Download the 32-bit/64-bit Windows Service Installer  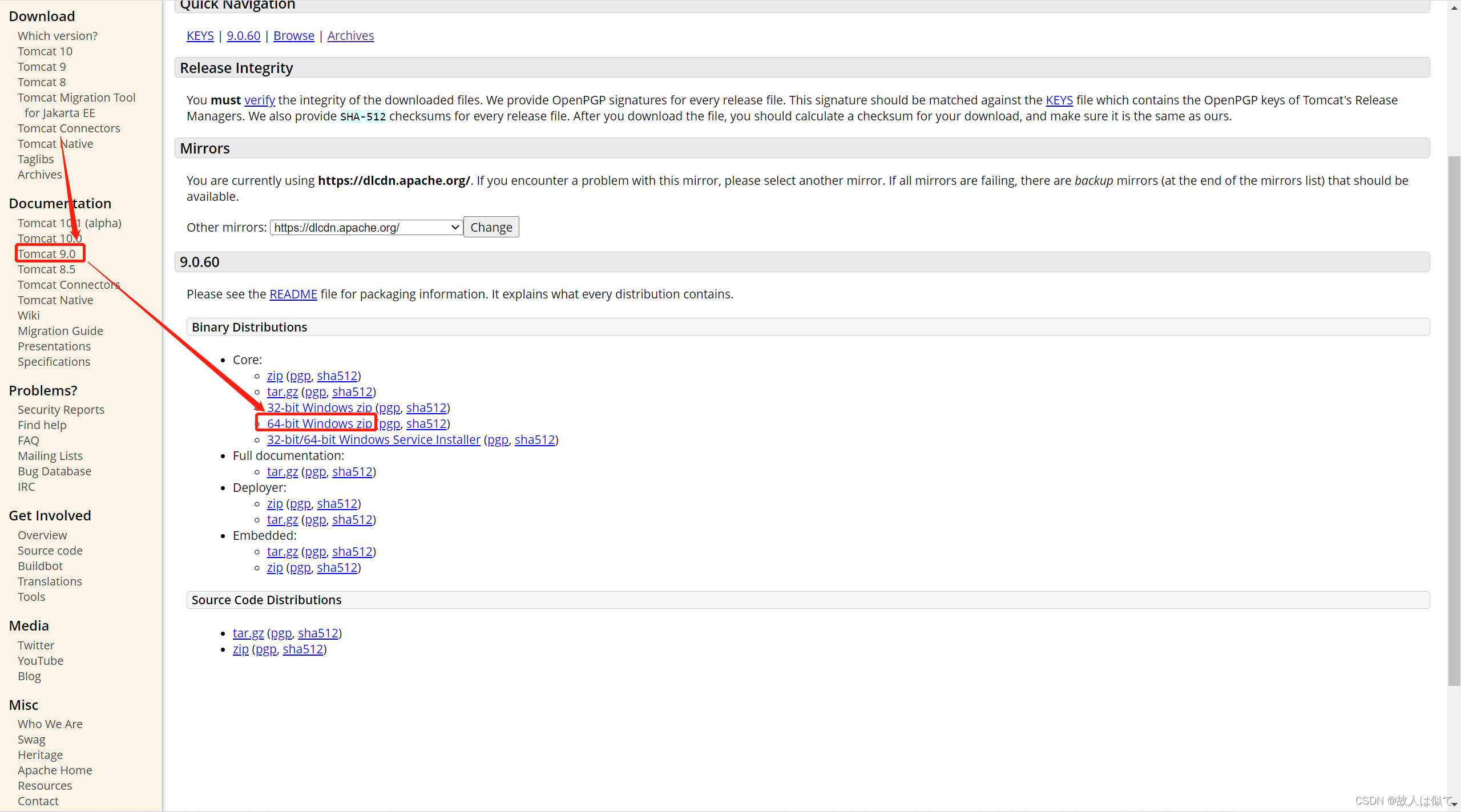(x=374, y=439)
